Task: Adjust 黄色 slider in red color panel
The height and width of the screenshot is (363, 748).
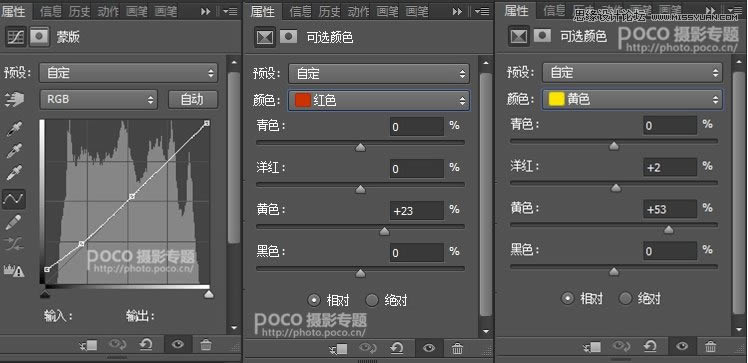Action: (384, 232)
